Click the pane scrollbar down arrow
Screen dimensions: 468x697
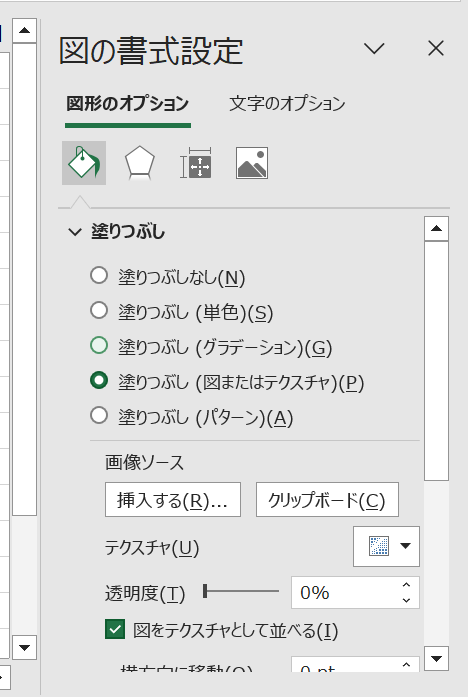pos(436,658)
